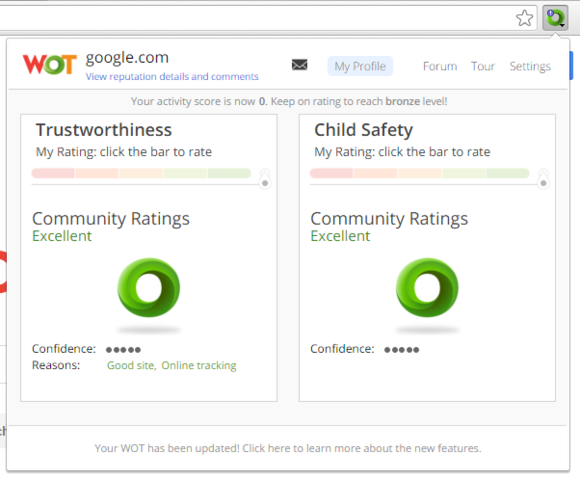Rate Child Safety middle yellow segment
The image size is (580, 480).
click(420, 173)
